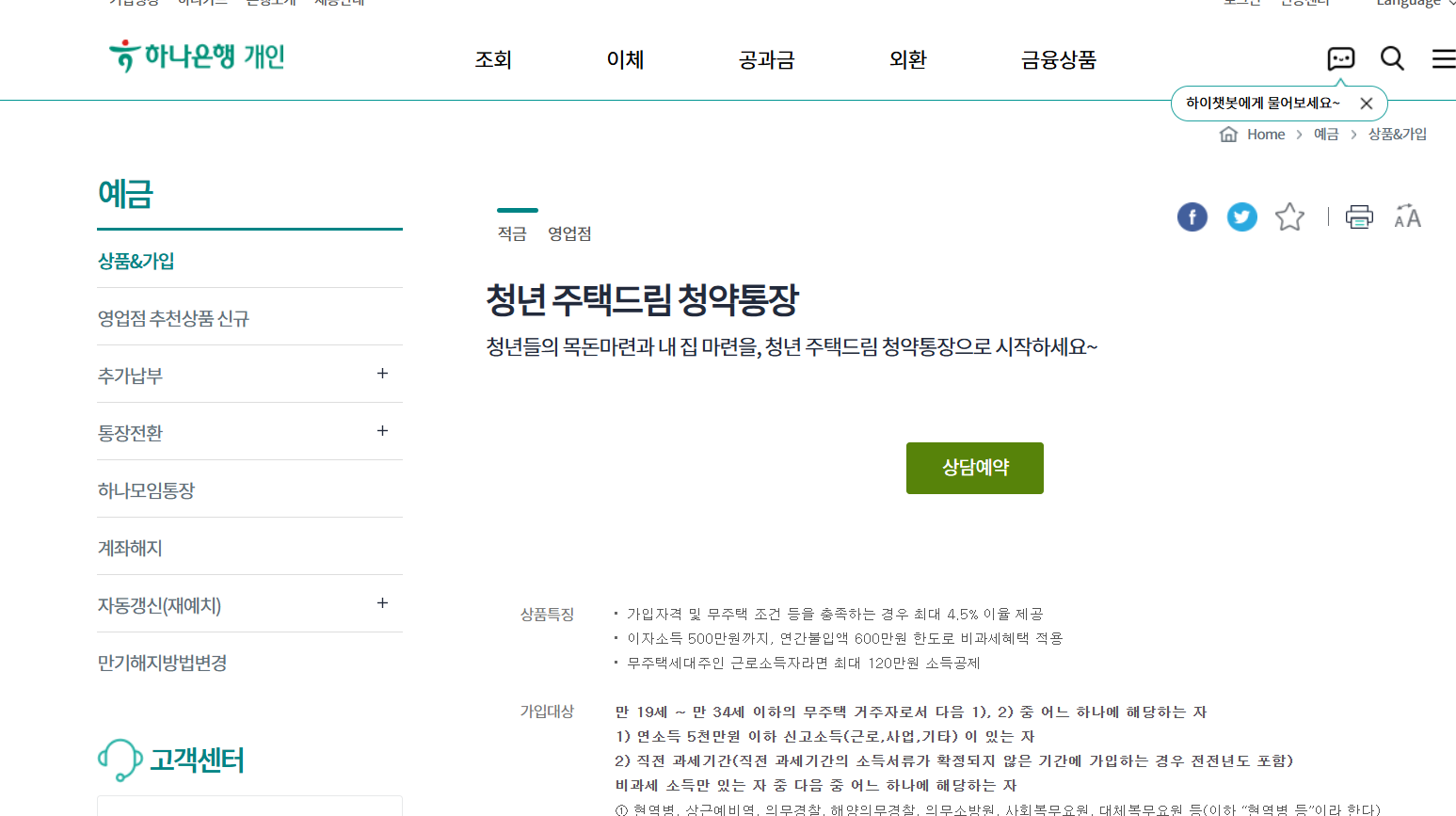
Task: Expand the 자동갱신(재예치) submenu
Action: tap(382, 603)
